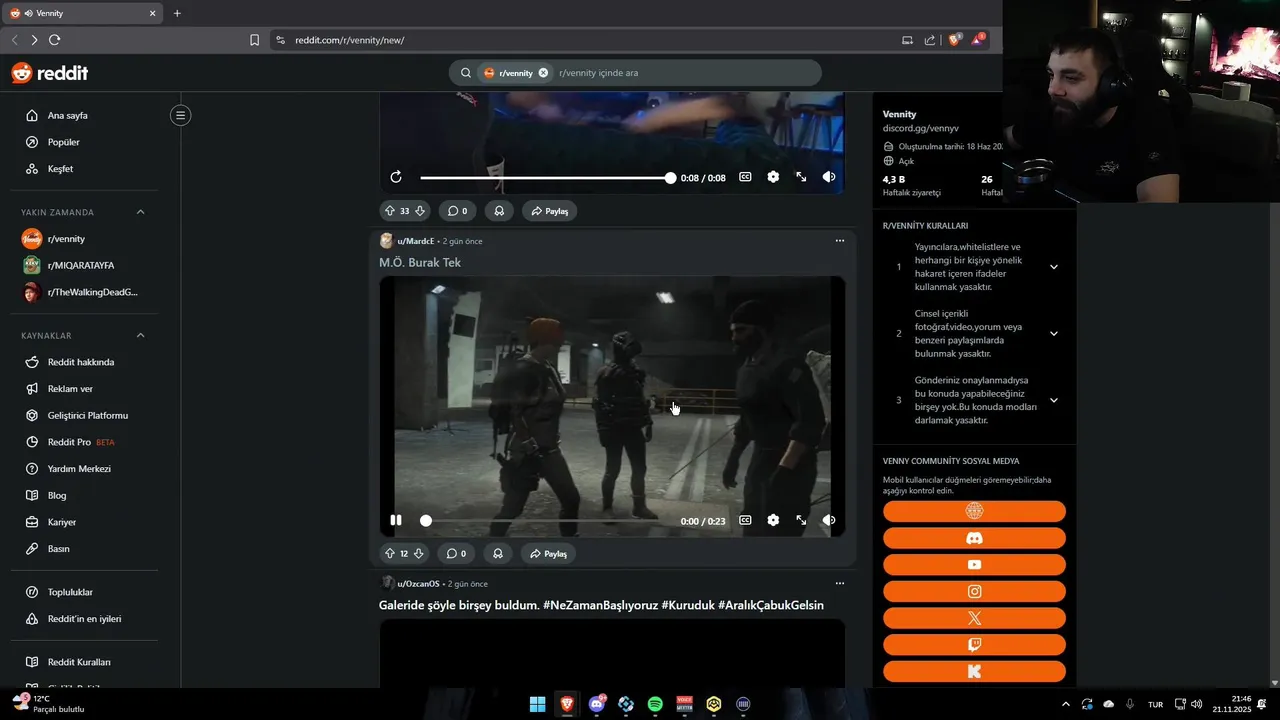The image size is (1280, 720).
Task: Mute the 0:23 video
Action: [x=829, y=520]
